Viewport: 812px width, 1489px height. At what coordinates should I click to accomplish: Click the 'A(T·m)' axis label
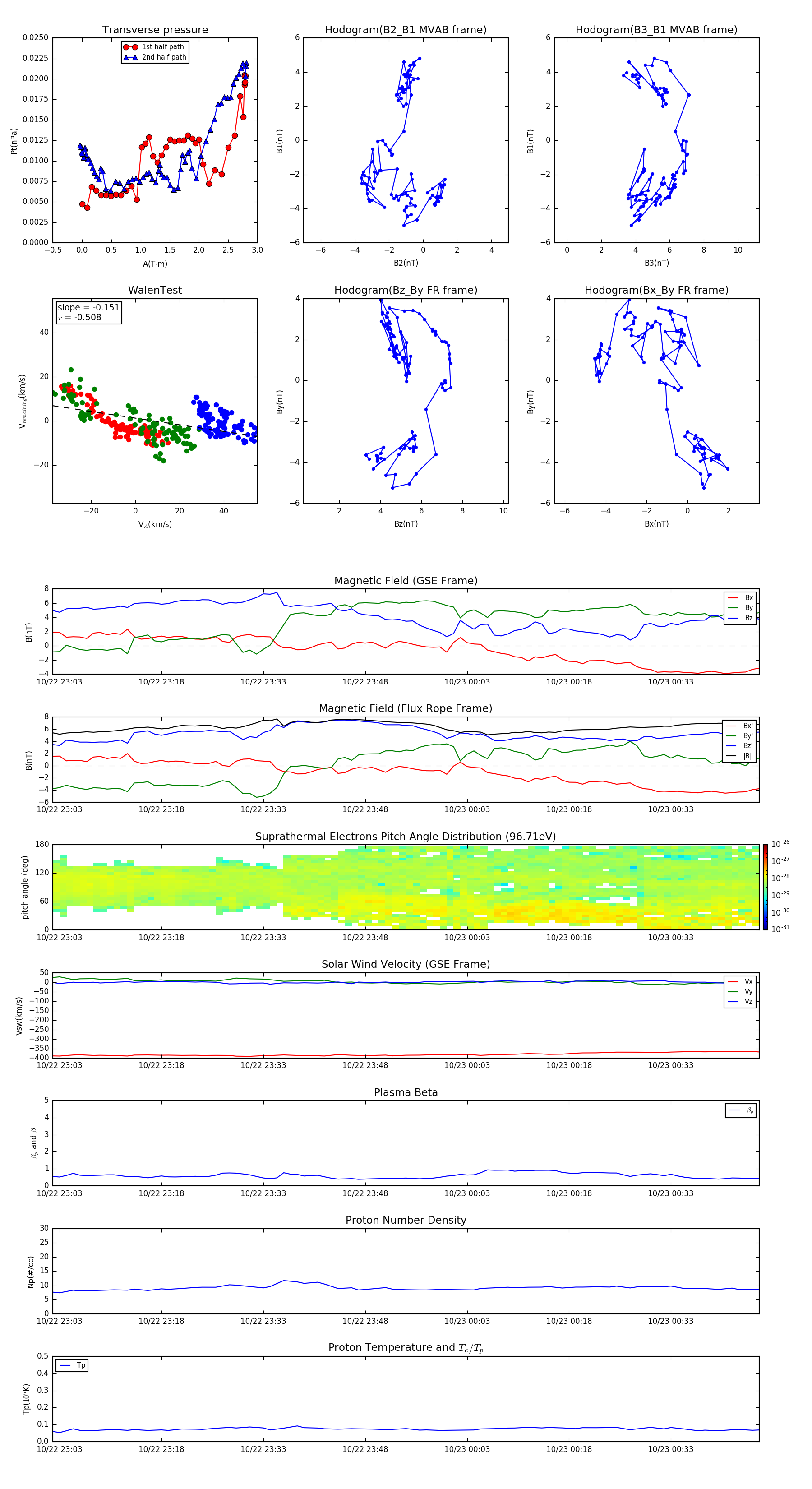pyautogui.click(x=155, y=264)
